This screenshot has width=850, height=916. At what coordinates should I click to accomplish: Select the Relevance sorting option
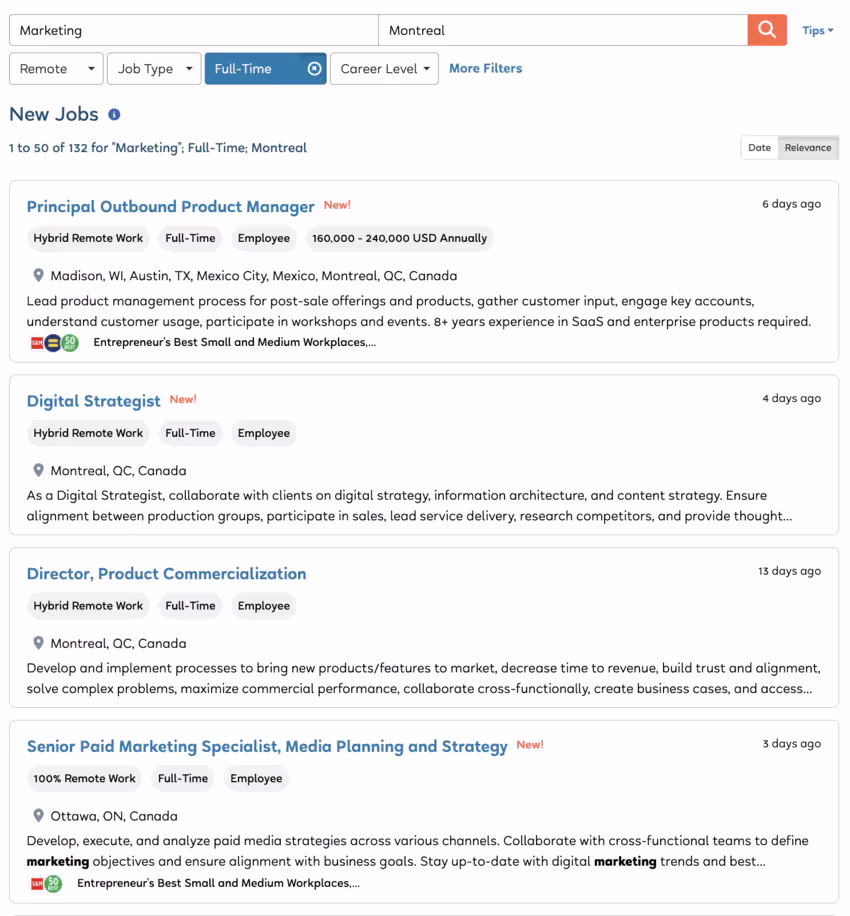coord(807,147)
